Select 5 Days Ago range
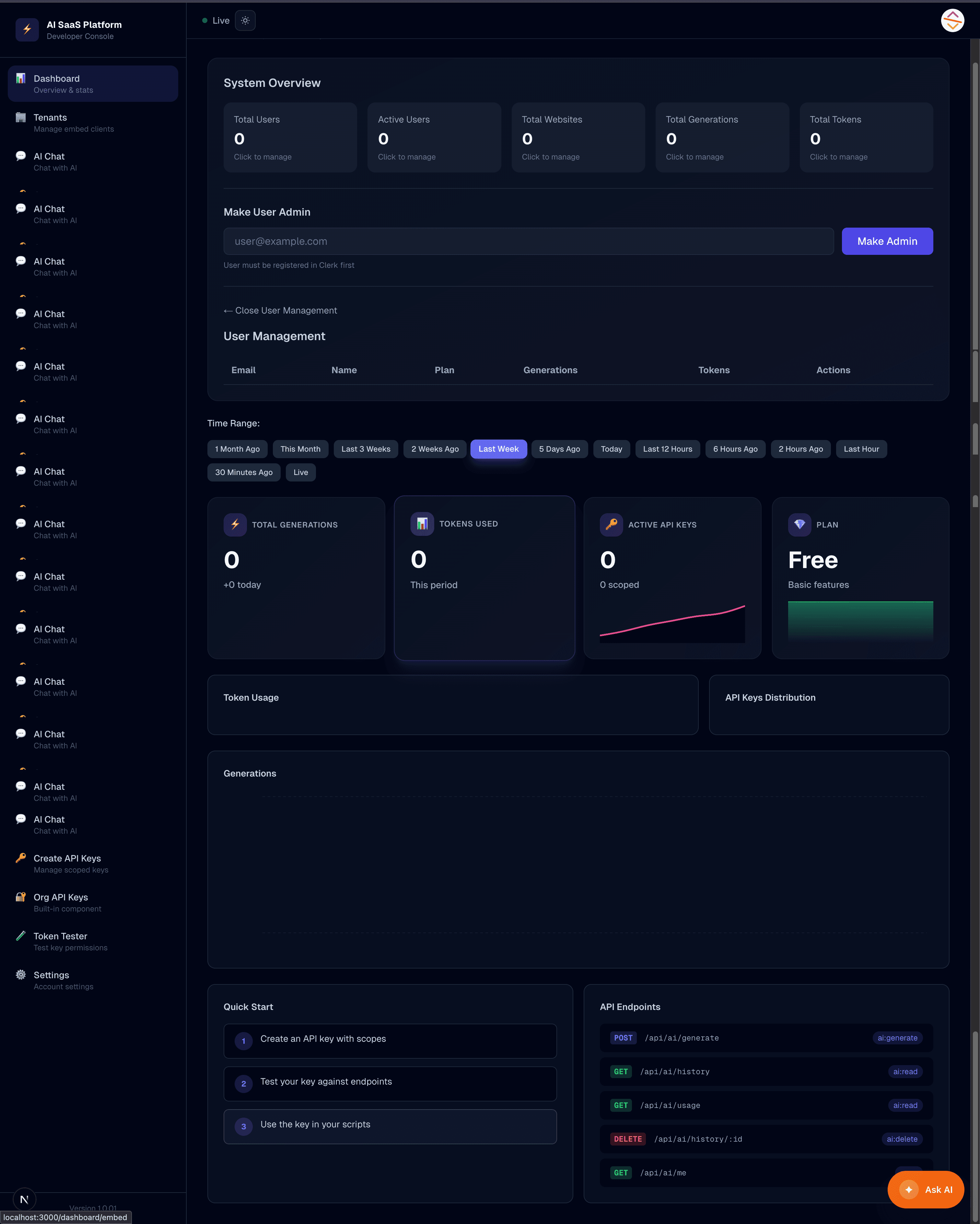 (x=559, y=449)
